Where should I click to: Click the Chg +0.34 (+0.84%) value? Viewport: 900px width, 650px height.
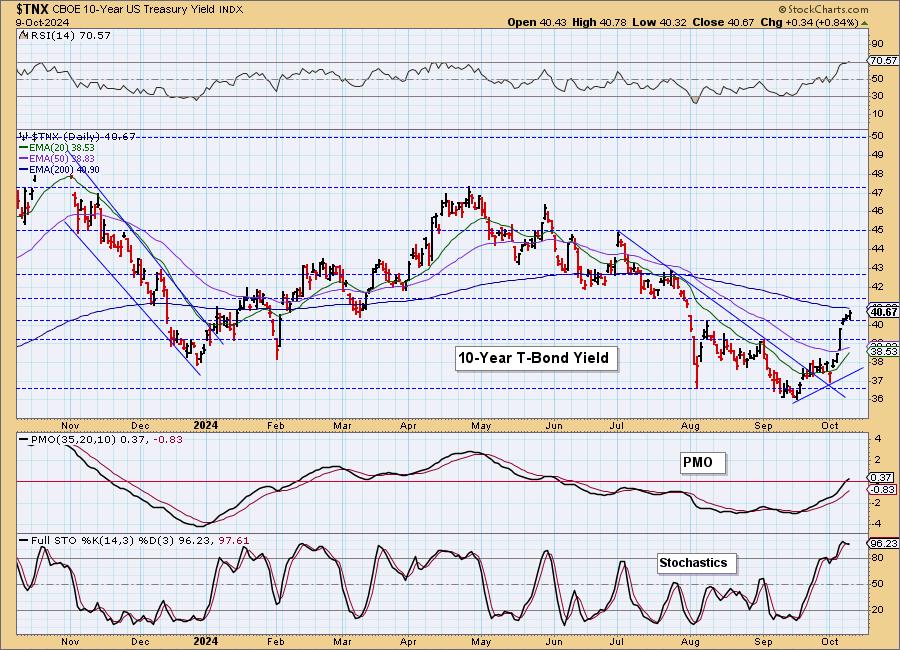point(809,22)
